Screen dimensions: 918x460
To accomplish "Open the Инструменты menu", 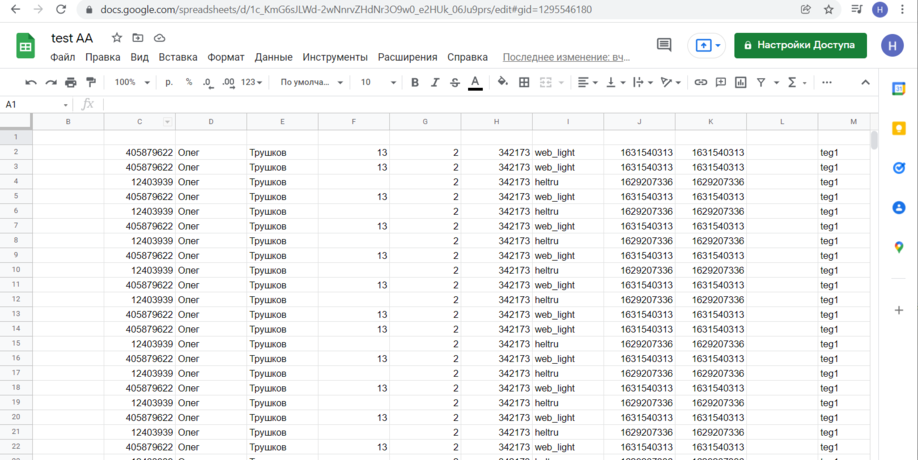I will tap(335, 57).
